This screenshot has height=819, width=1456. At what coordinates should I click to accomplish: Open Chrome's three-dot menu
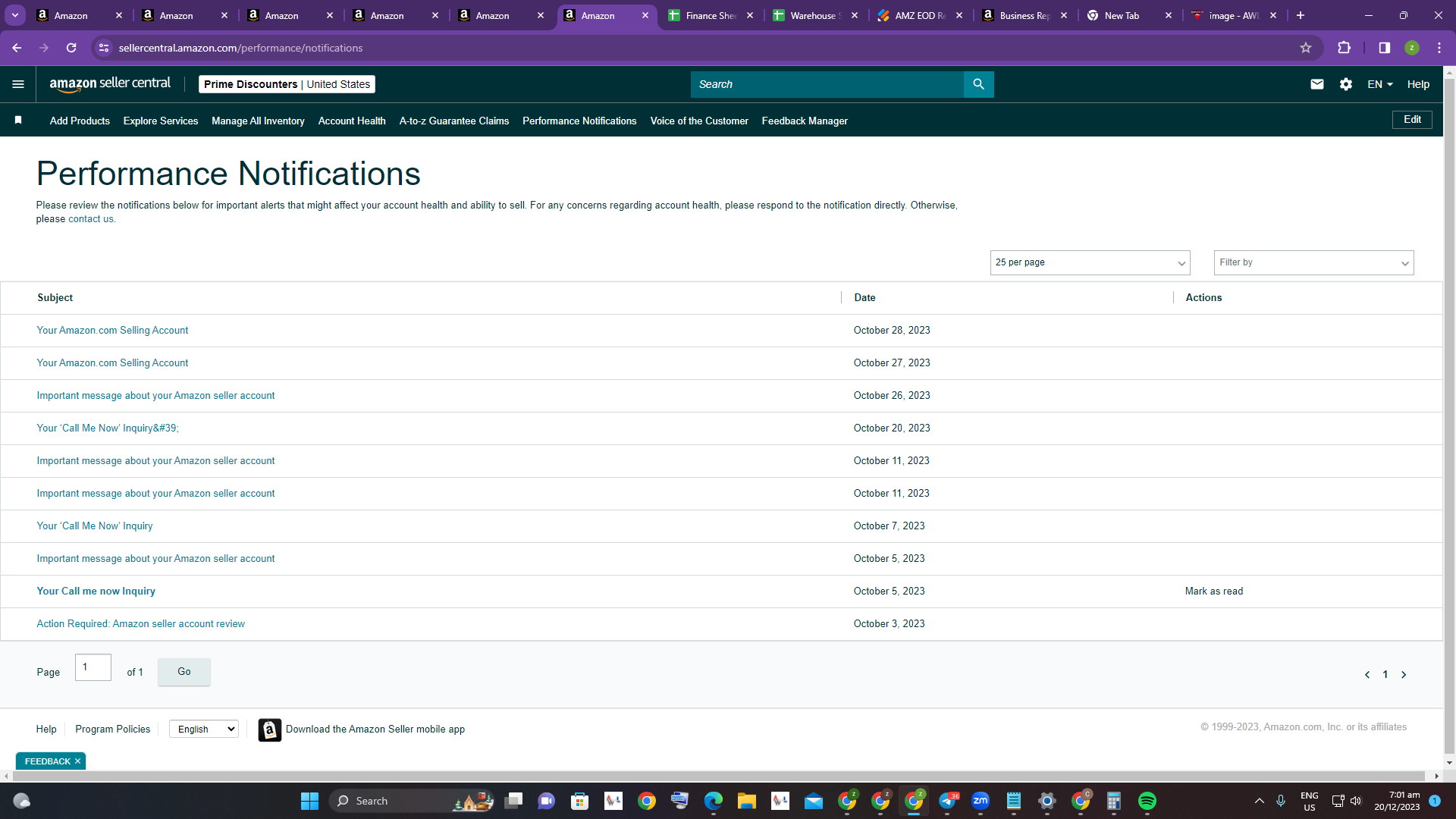[1439, 48]
